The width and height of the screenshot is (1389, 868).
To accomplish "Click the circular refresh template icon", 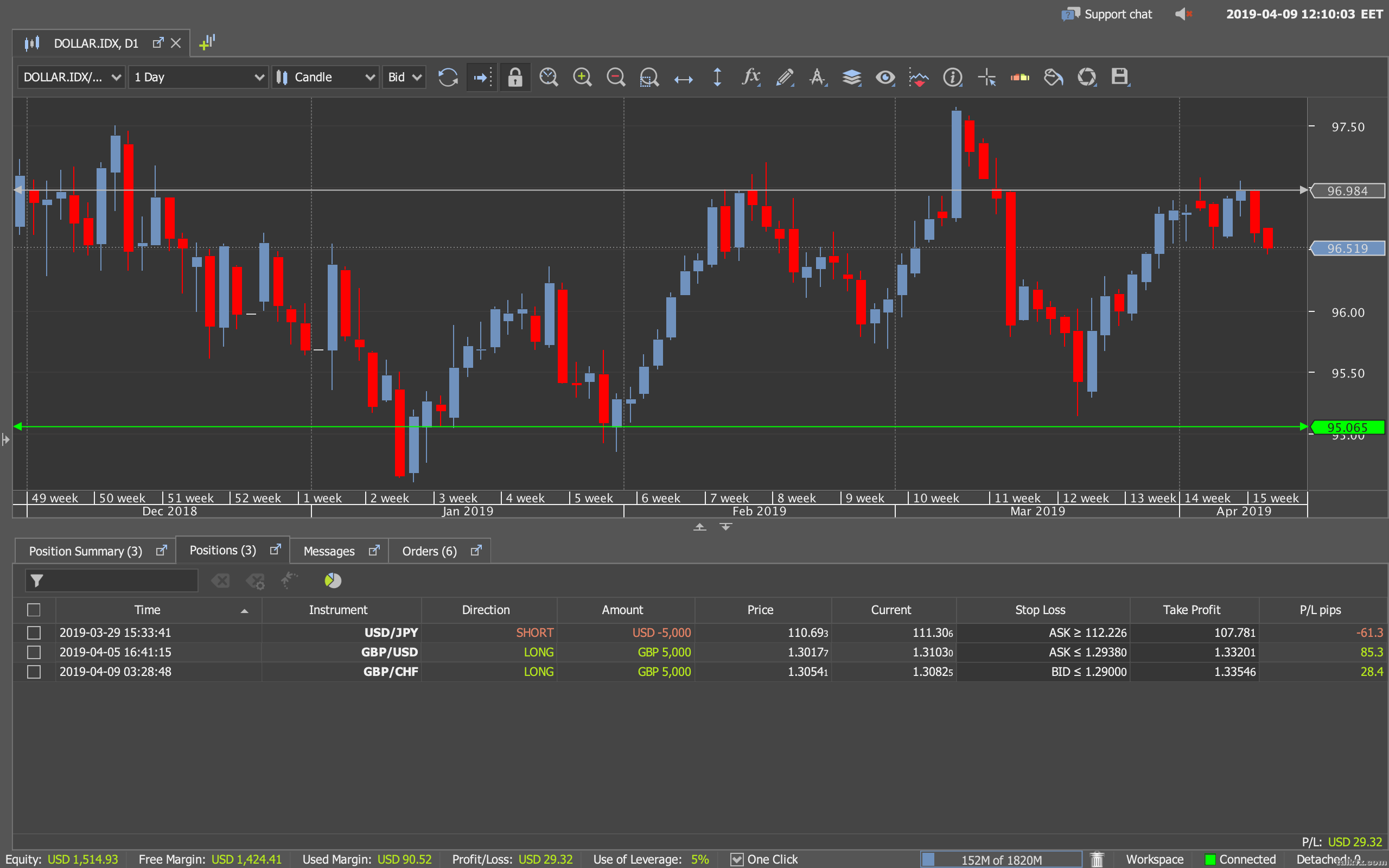I will 1087,77.
